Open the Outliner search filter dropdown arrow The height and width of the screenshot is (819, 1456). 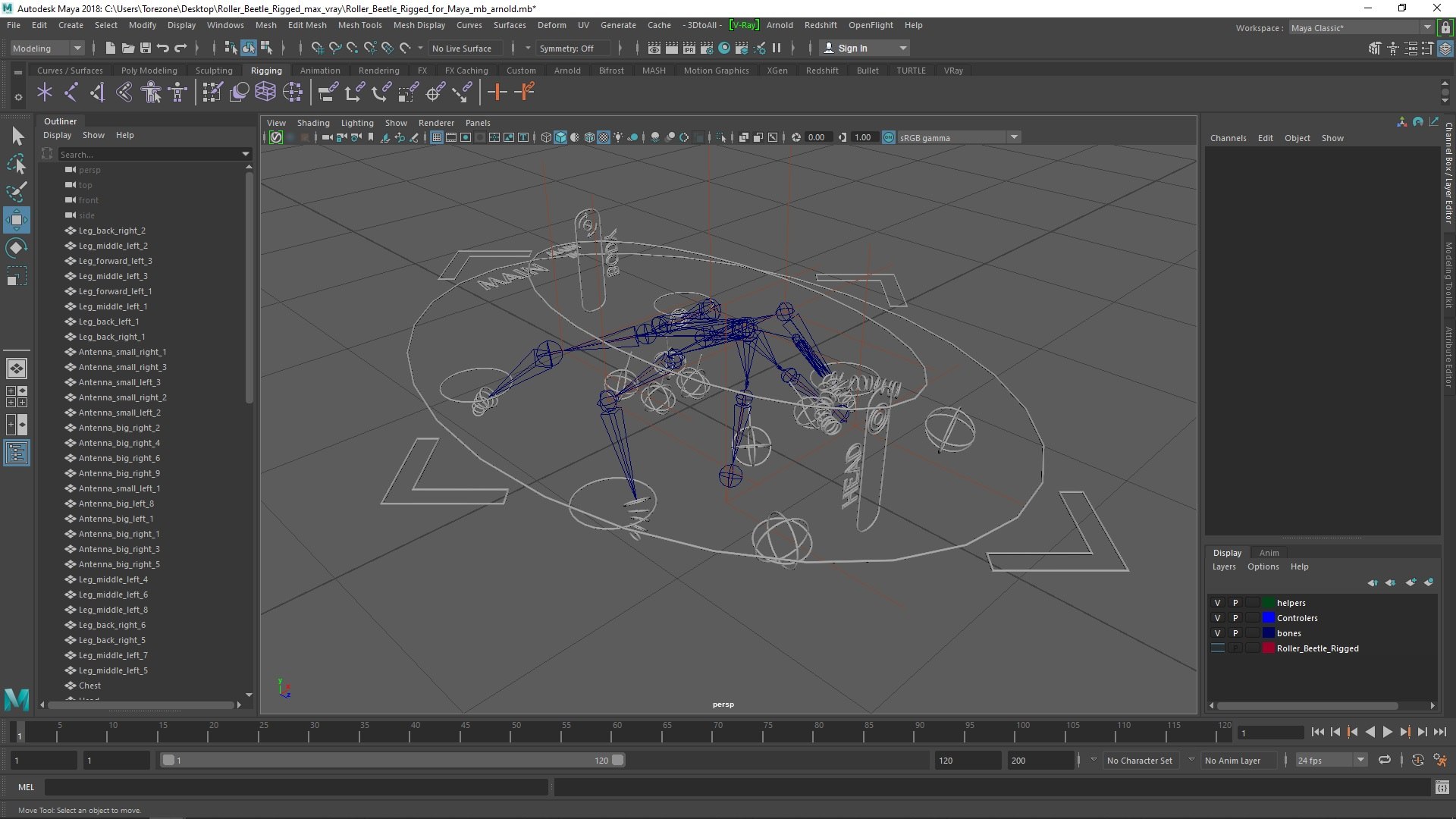[x=246, y=154]
